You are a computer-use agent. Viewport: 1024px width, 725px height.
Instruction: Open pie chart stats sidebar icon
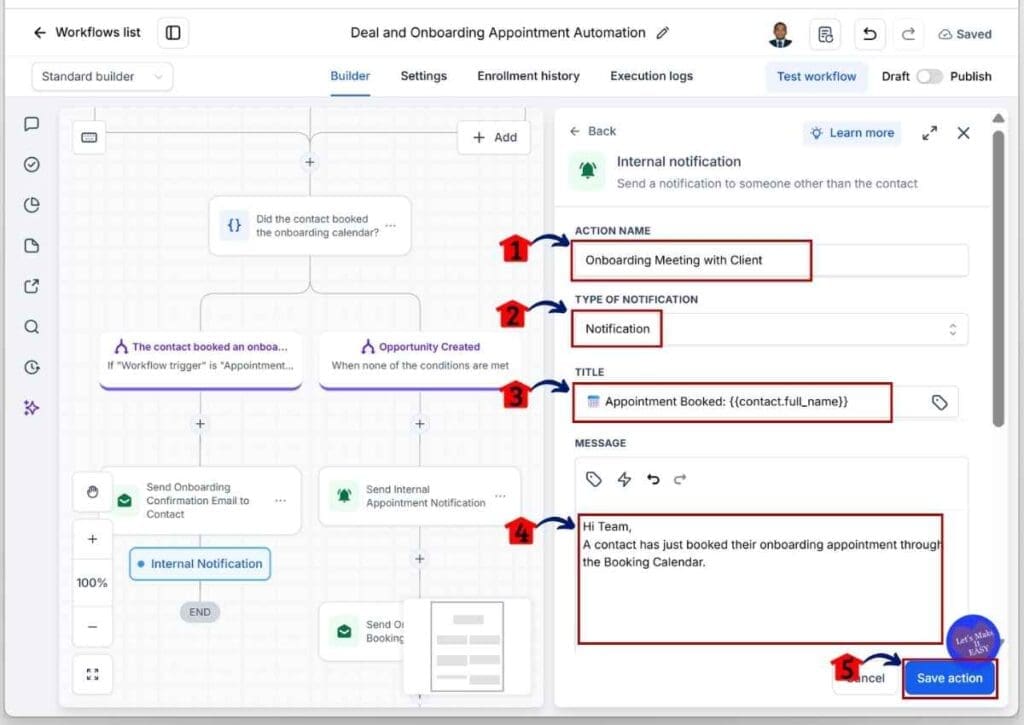pos(31,205)
